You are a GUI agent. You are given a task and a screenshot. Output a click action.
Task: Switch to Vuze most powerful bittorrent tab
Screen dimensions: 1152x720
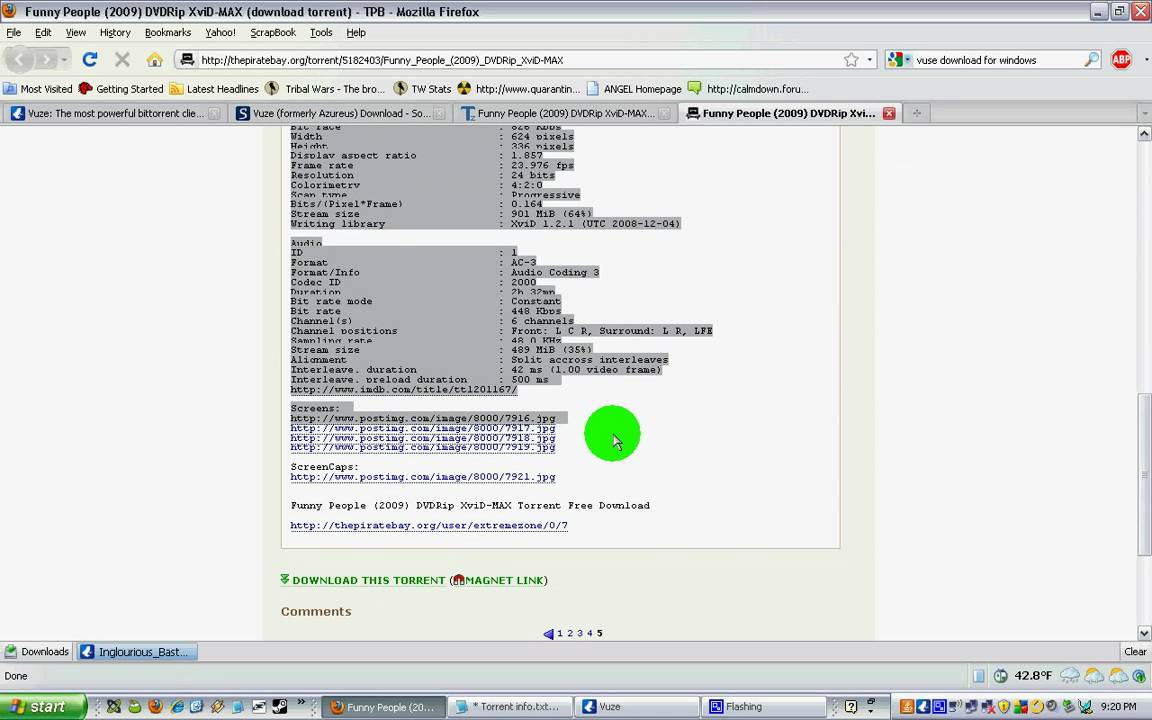[115, 113]
